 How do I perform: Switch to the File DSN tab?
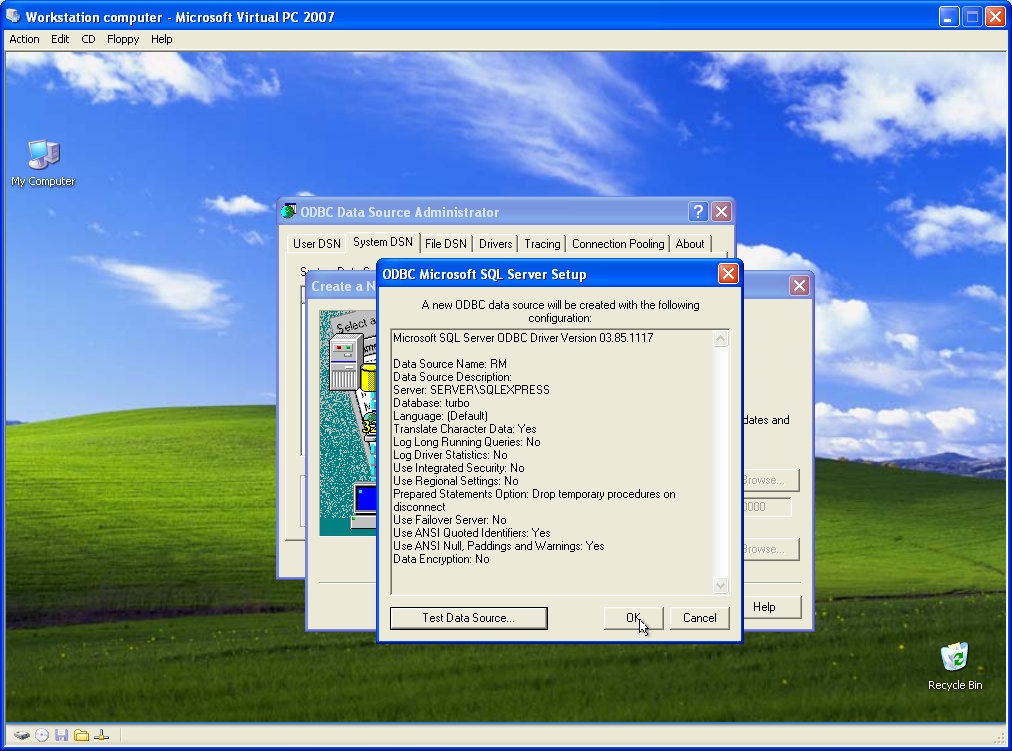445,244
